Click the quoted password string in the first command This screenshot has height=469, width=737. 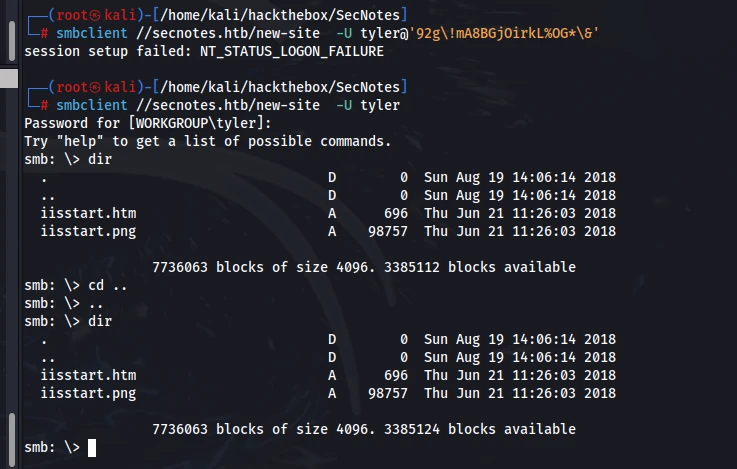click(x=504, y=33)
